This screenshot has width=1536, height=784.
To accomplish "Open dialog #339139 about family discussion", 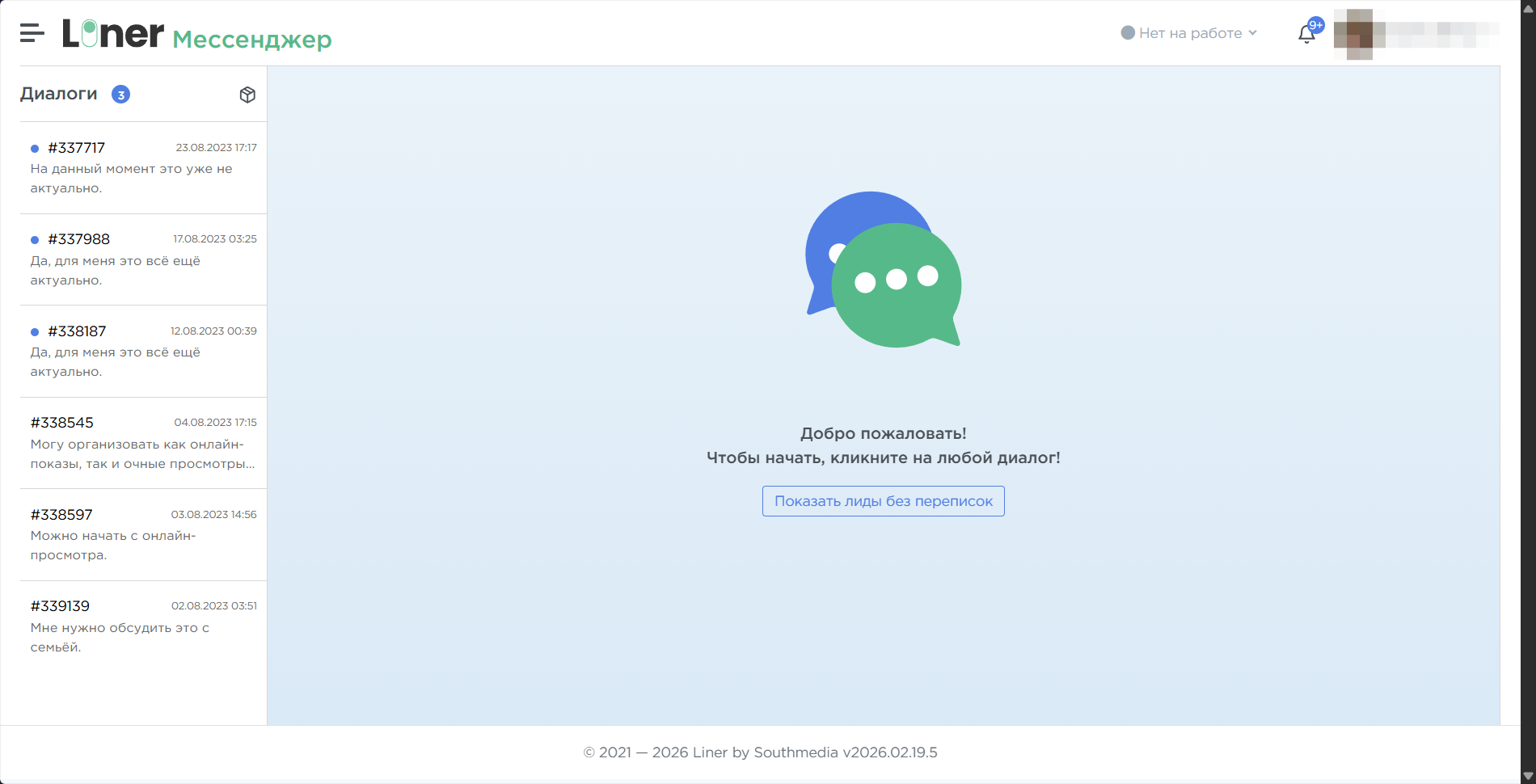I will pyautogui.click(x=143, y=626).
